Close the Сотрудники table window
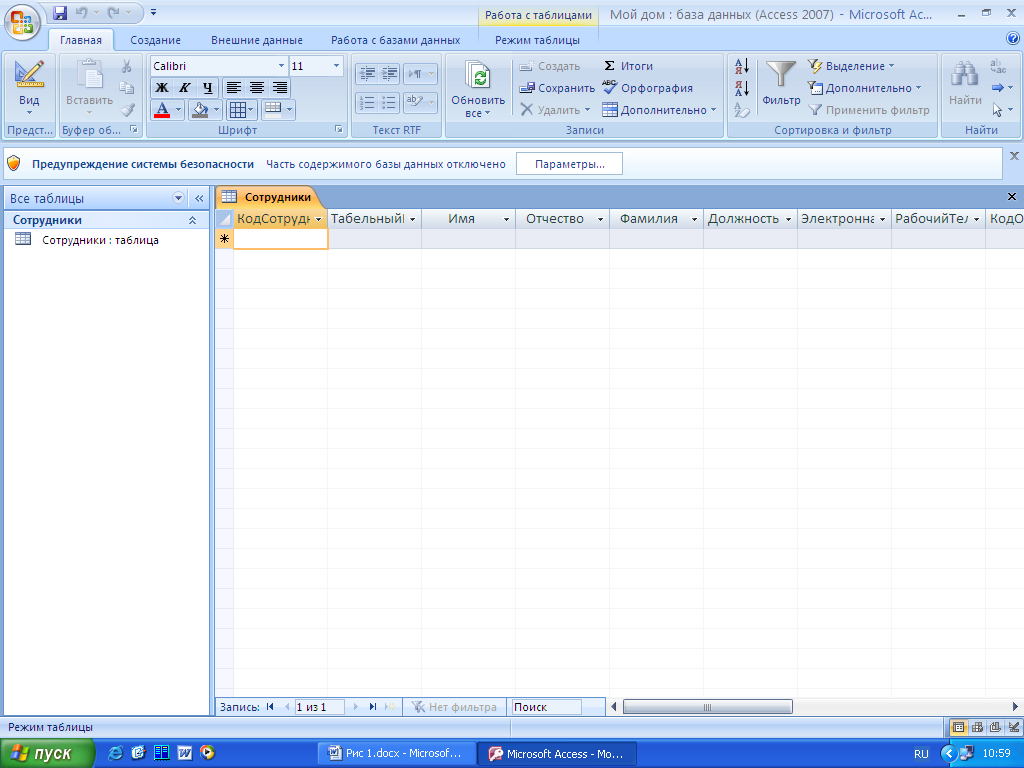This screenshot has width=1024, height=768. [1012, 197]
